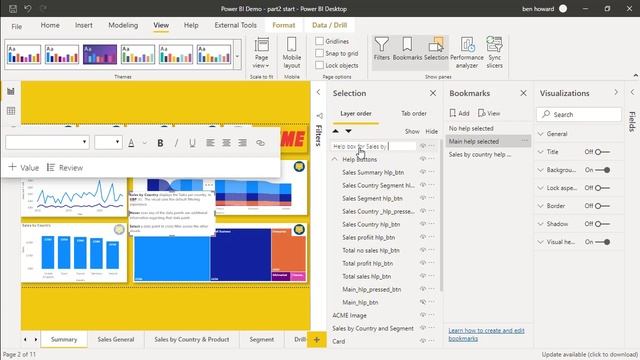
Task: Open the File menu
Action: point(16,26)
